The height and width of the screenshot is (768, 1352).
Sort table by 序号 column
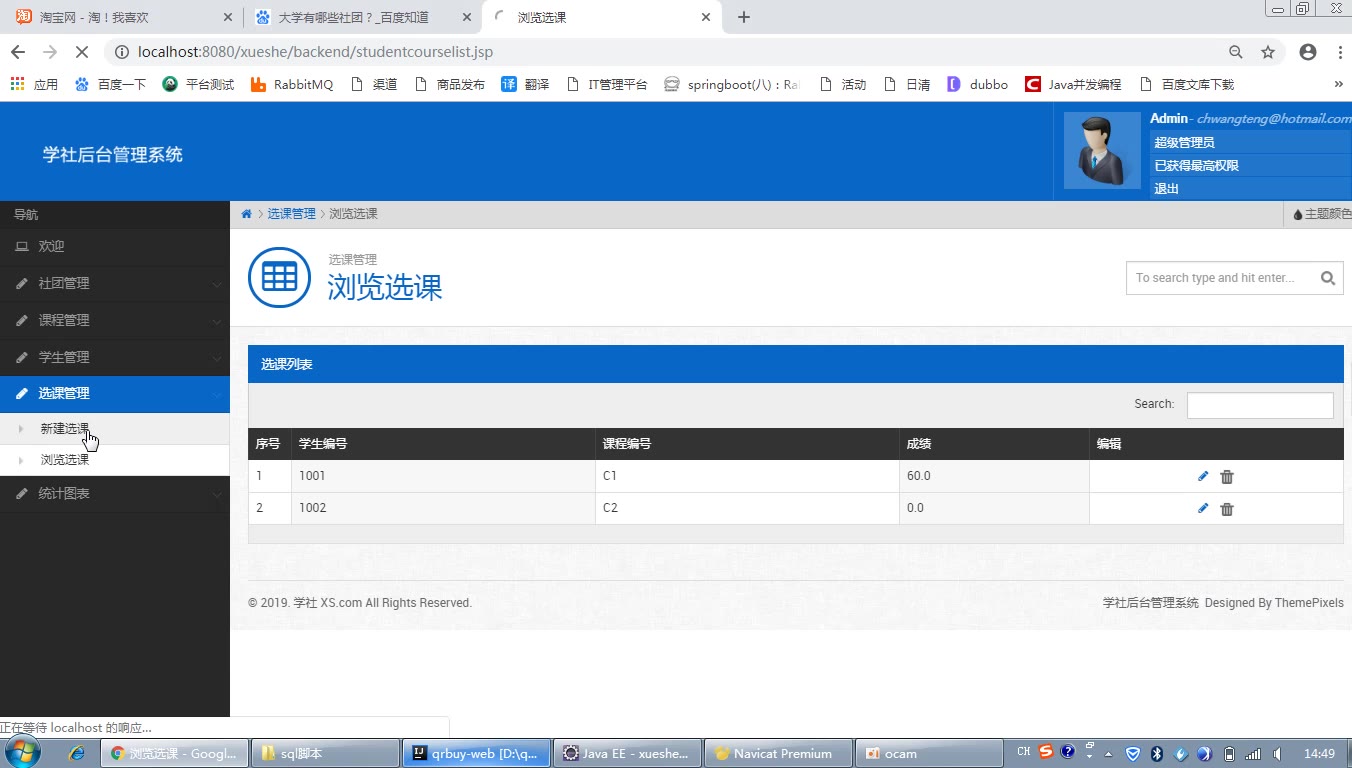270,444
